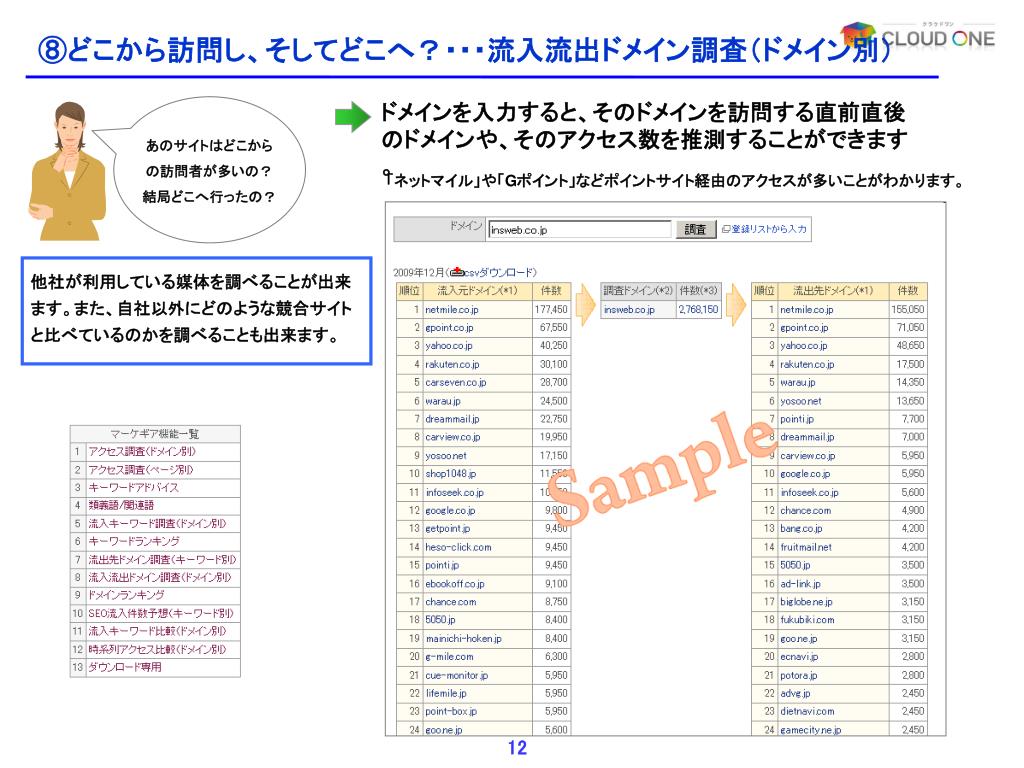Click getpoint.jp in the inbound table
Screen dimensions: 1024x768
(447, 528)
